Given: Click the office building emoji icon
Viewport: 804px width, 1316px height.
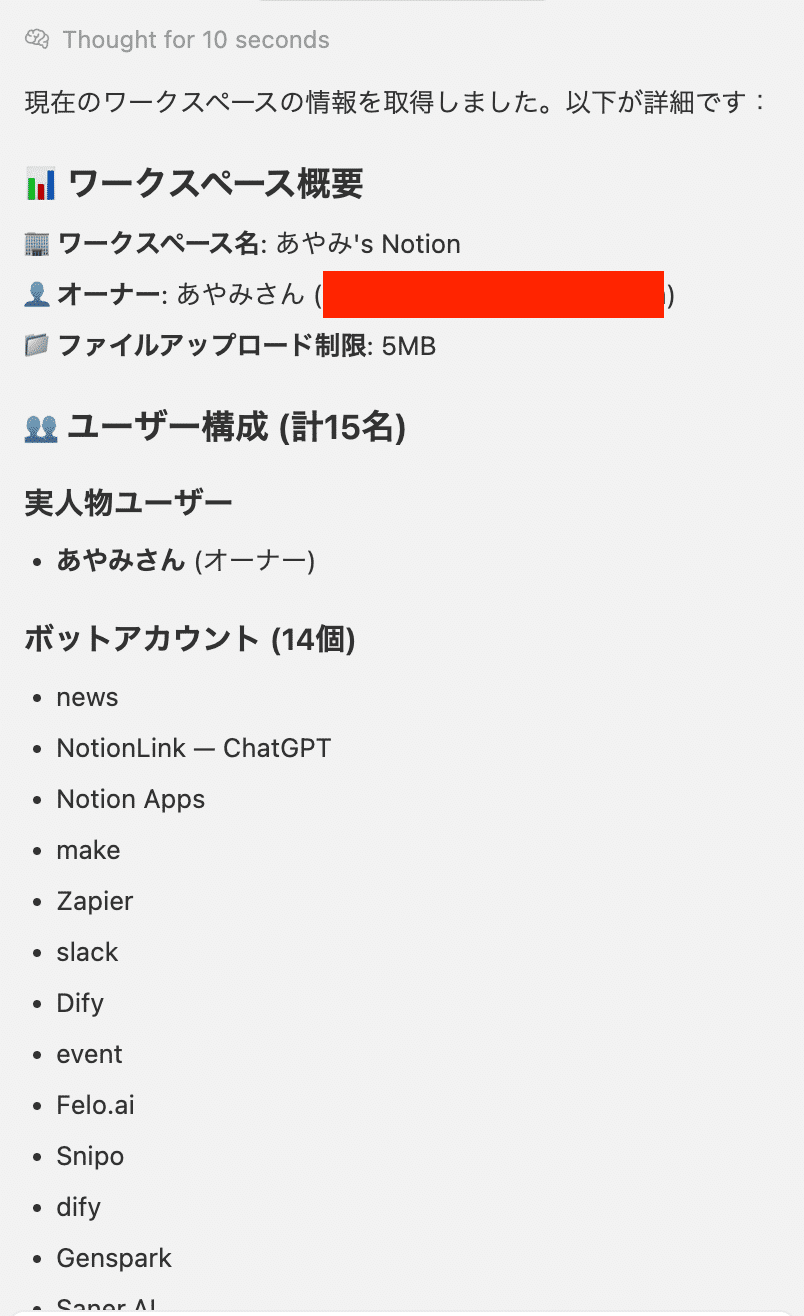Looking at the screenshot, I should pyautogui.click(x=36, y=244).
